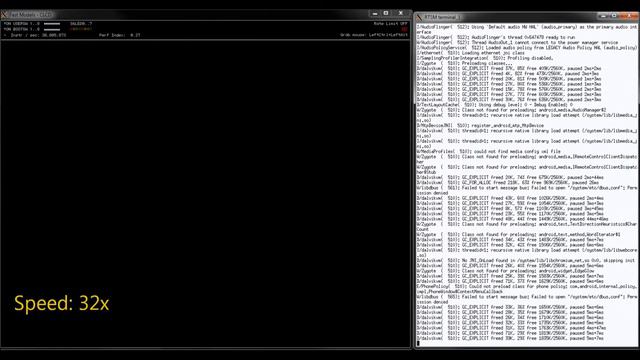The width and height of the screenshot is (640, 360).
Task: Click the GC_FOR_ALLOC dalvikvm log line
Action: coord(508,182)
